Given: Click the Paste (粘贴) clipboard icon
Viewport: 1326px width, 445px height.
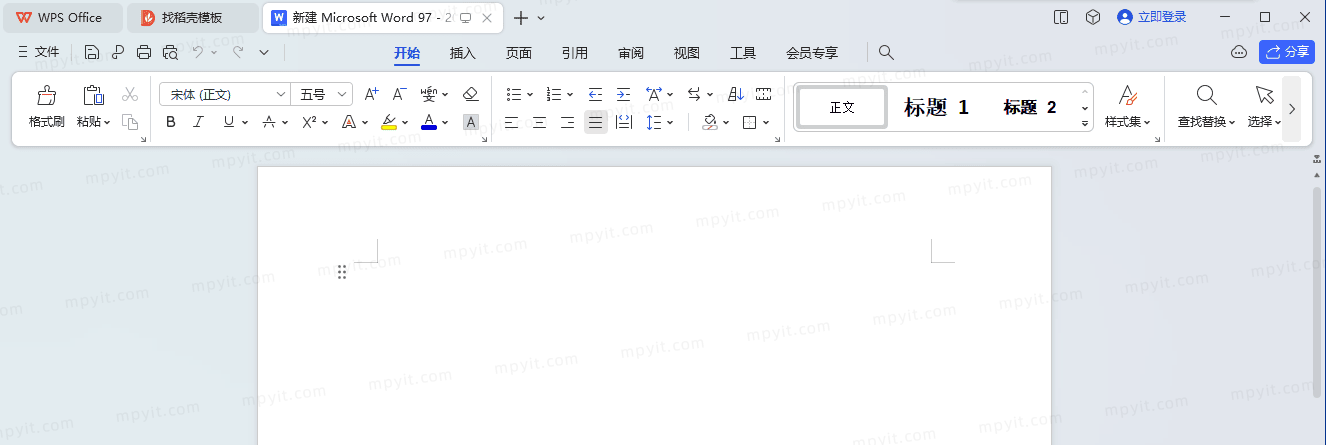Looking at the screenshot, I should point(93,96).
